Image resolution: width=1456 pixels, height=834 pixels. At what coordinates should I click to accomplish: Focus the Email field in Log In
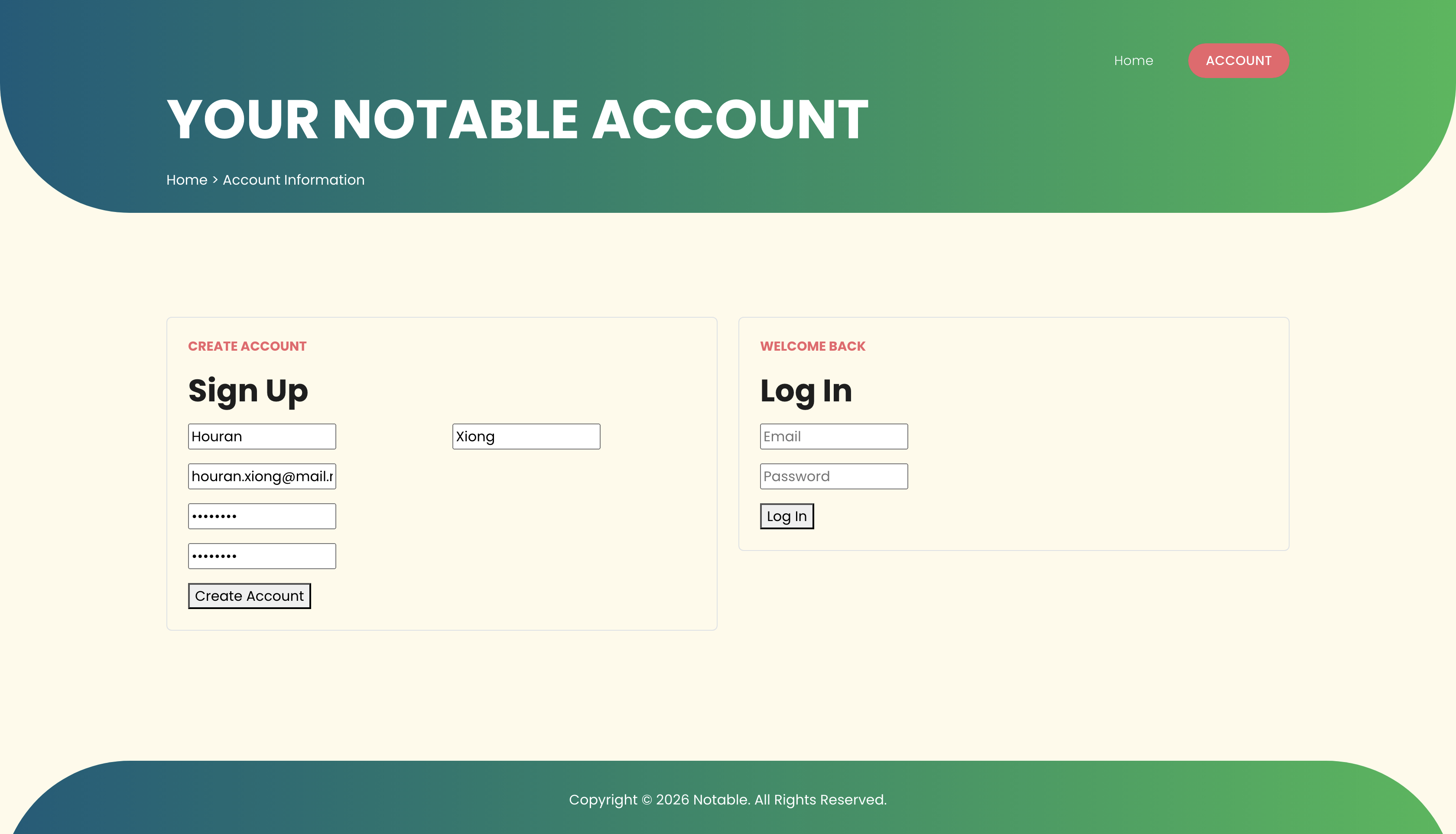point(833,437)
